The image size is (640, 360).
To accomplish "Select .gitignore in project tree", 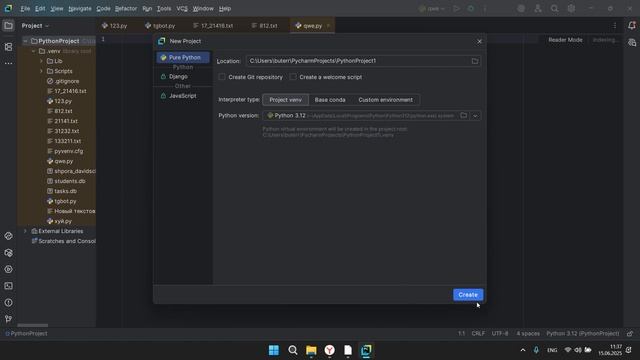I will [67, 81].
